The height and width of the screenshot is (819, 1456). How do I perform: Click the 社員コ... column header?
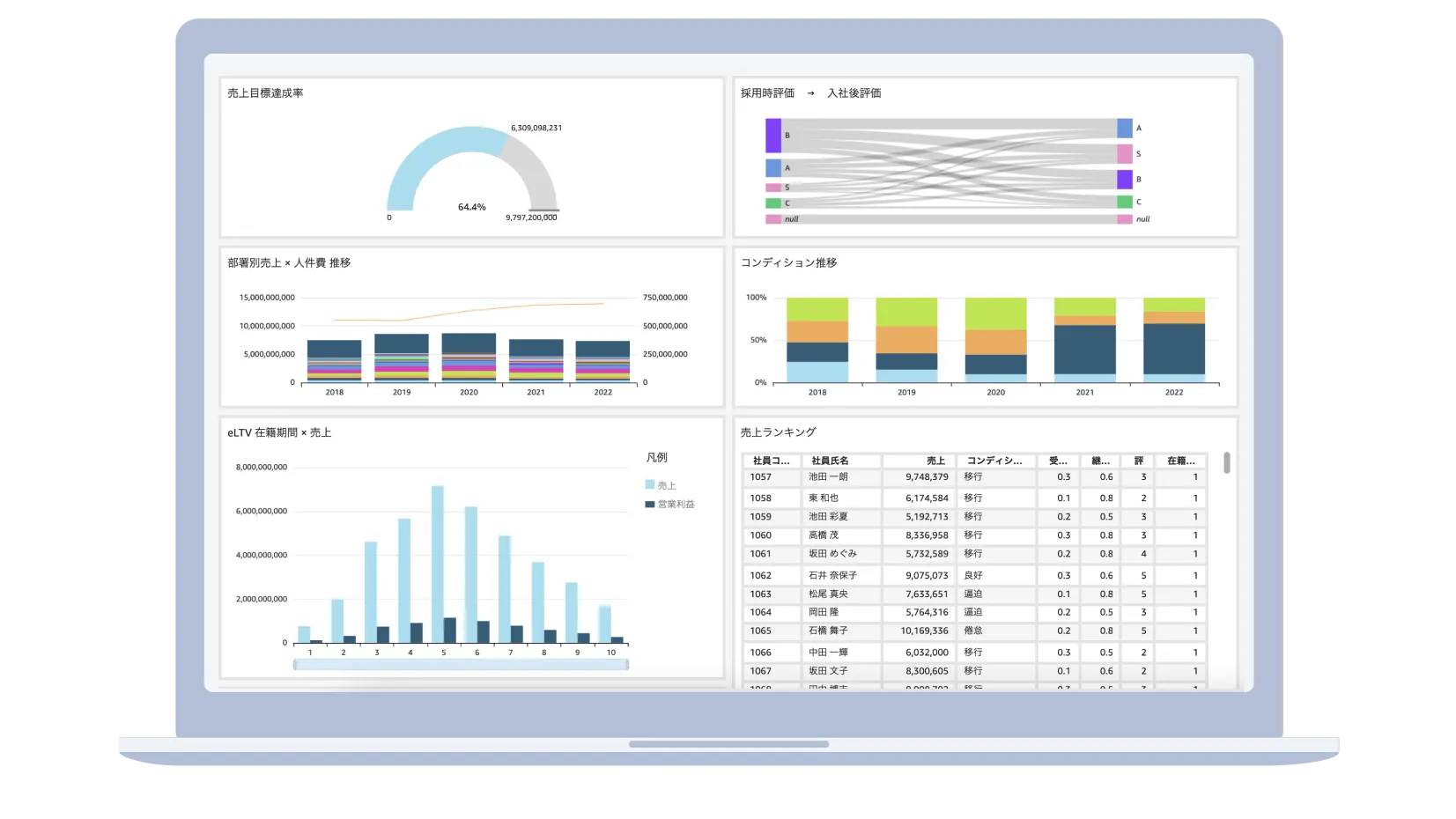click(771, 461)
